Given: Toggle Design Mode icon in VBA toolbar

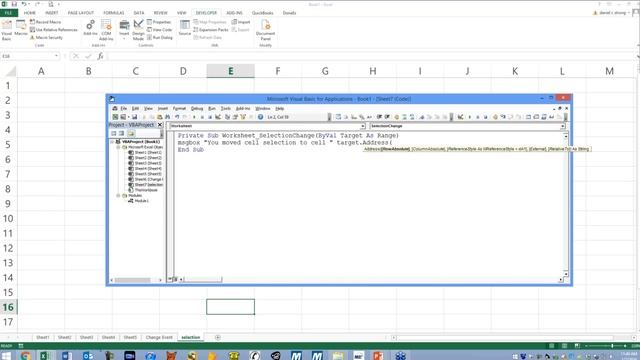Looking at the screenshot, I should click(218, 117).
